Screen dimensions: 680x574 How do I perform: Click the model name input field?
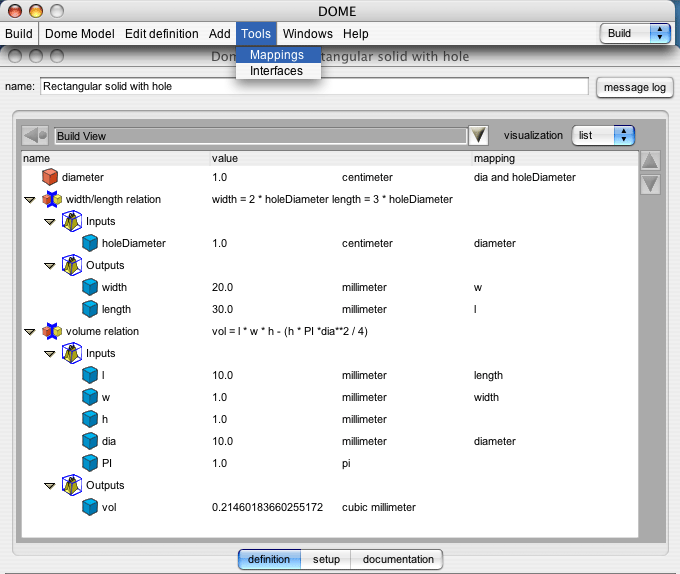click(314, 86)
